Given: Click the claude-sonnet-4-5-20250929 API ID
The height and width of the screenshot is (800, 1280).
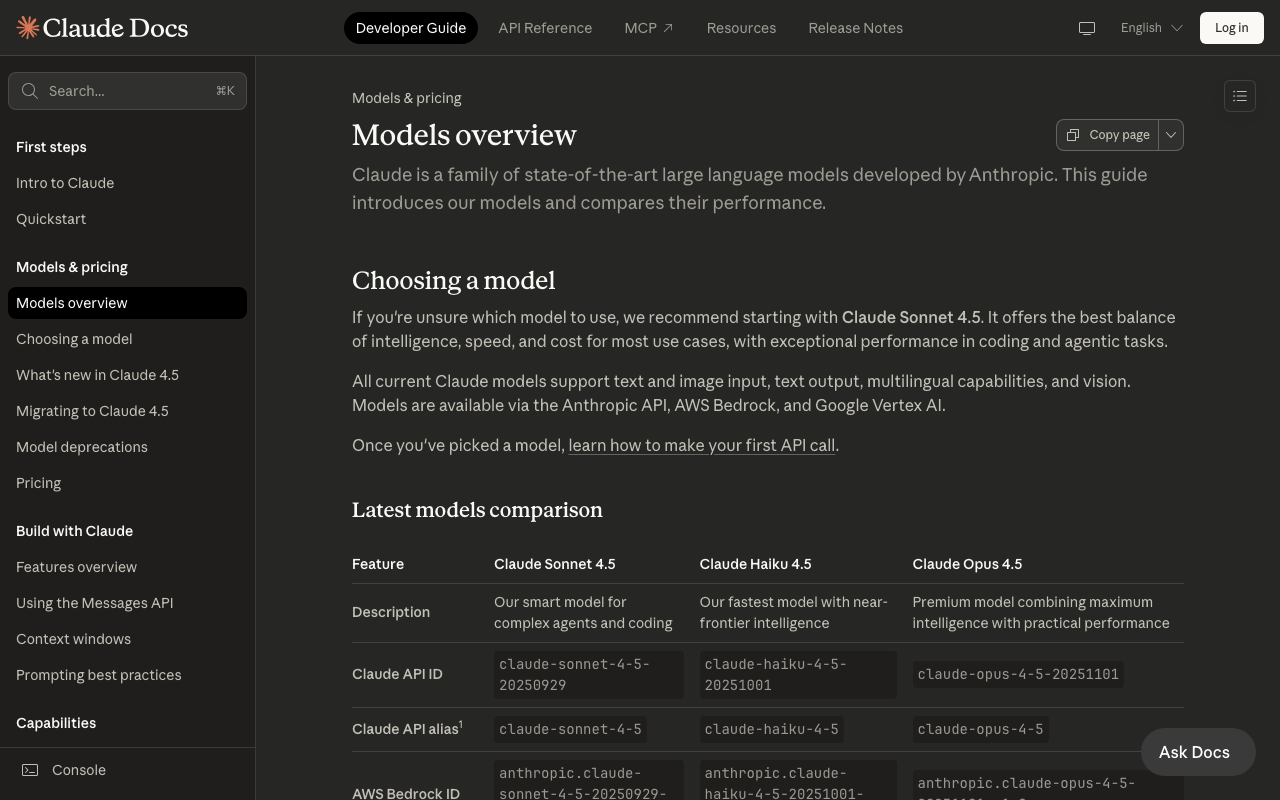Looking at the screenshot, I should click(x=589, y=675).
